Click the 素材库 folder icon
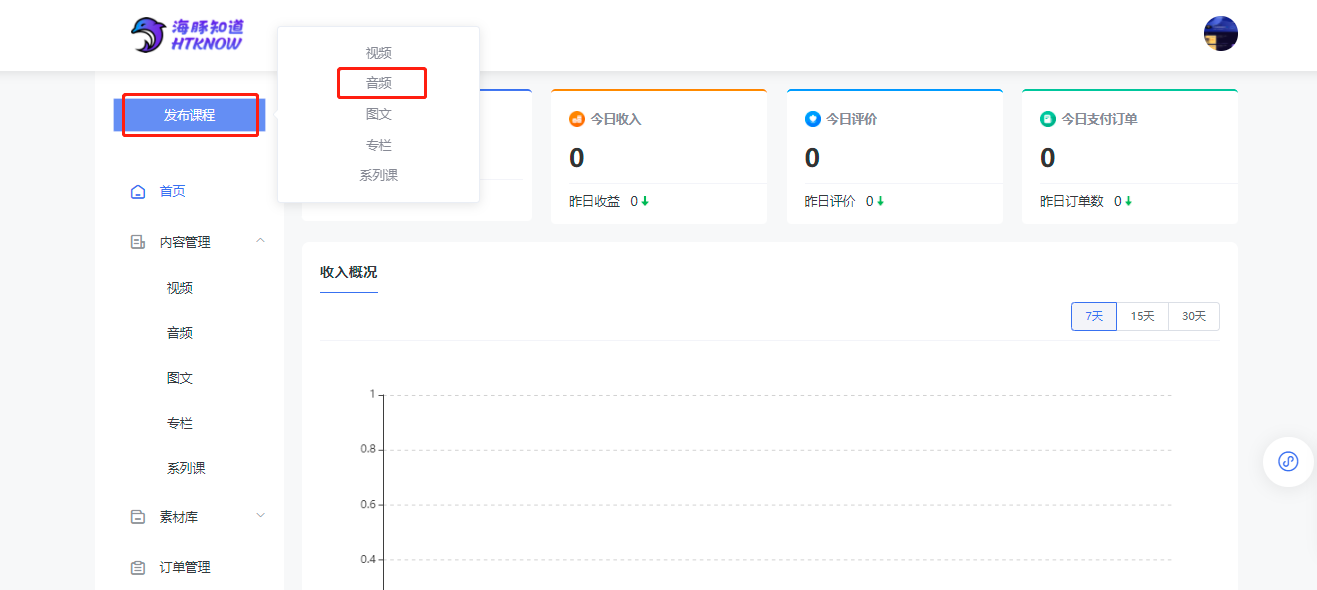 click(138, 517)
